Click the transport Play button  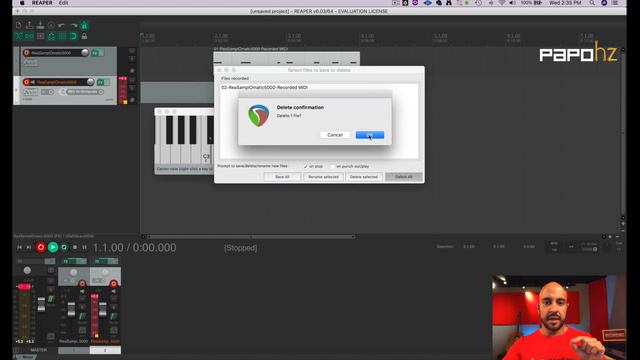[53, 247]
